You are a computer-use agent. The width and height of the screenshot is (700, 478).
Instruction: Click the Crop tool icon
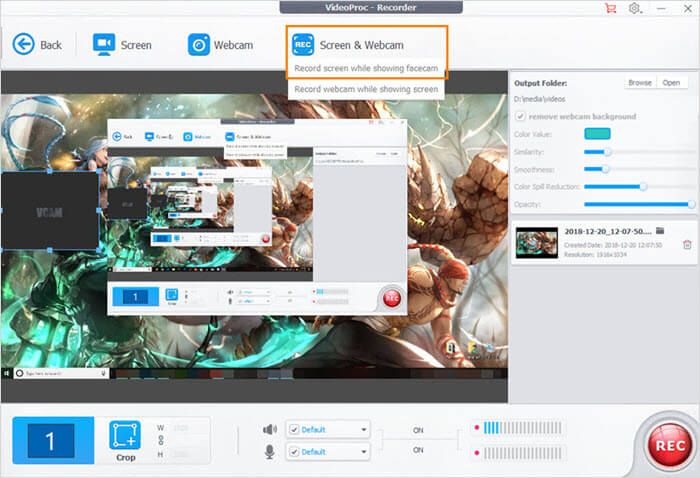pyautogui.click(x=125, y=435)
